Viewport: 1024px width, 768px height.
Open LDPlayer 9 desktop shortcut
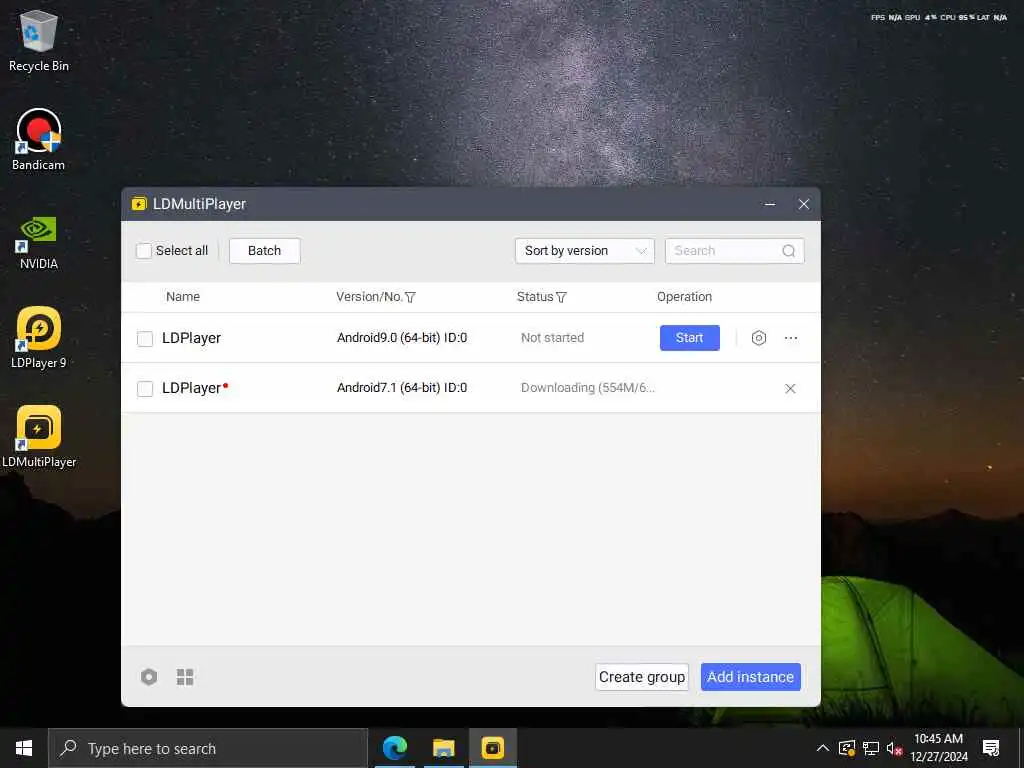[x=39, y=338]
